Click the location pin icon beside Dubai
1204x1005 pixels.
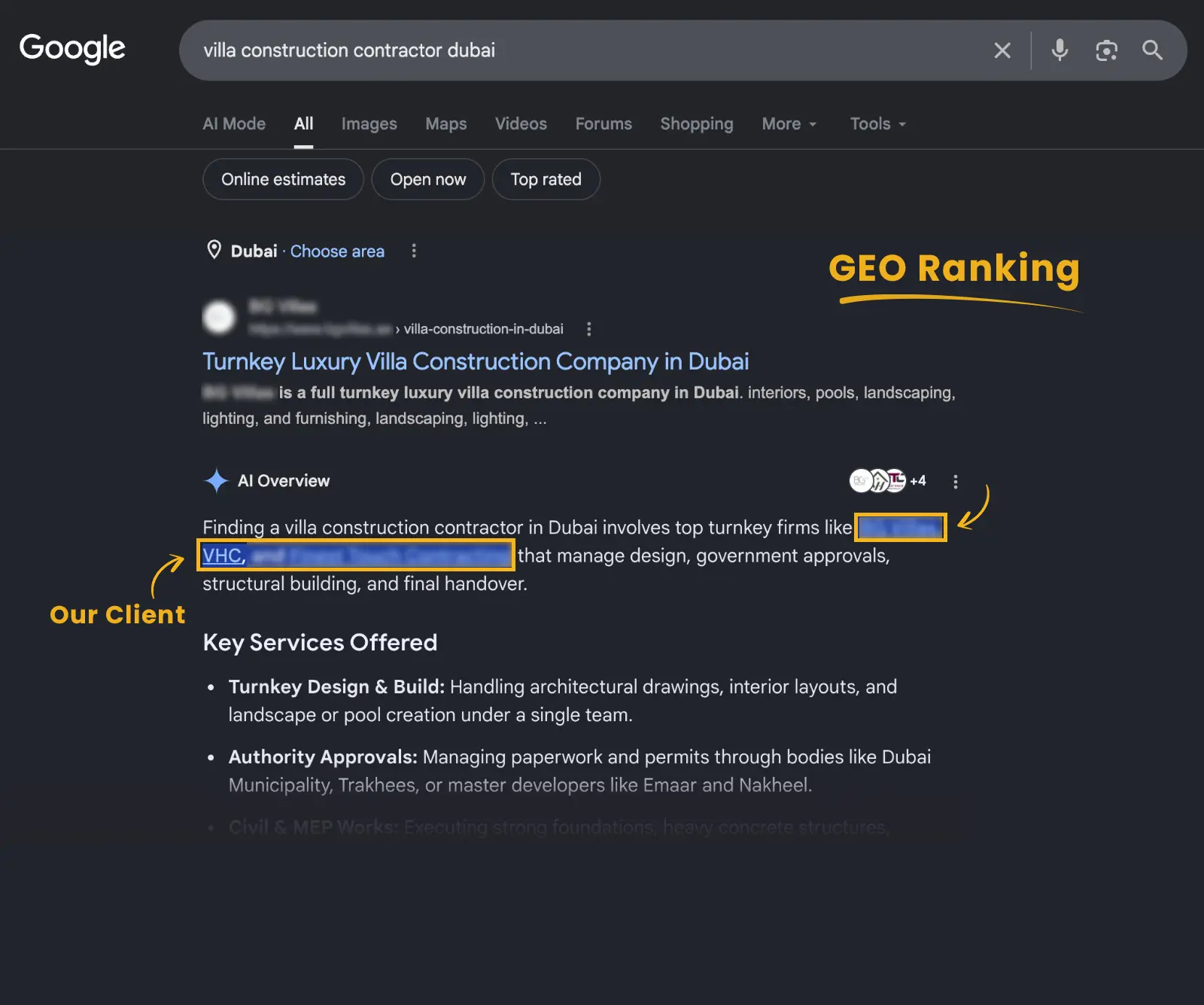coord(214,250)
